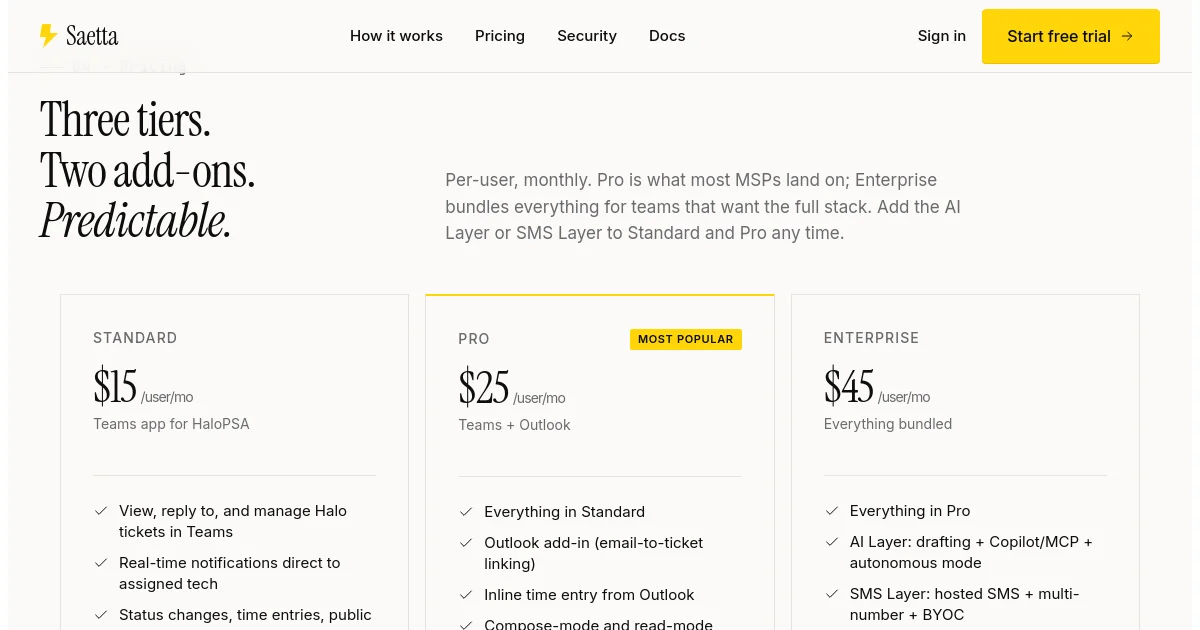Screen dimensions: 1200x630
Task: Open the How it works page
Action: [396, 36]
